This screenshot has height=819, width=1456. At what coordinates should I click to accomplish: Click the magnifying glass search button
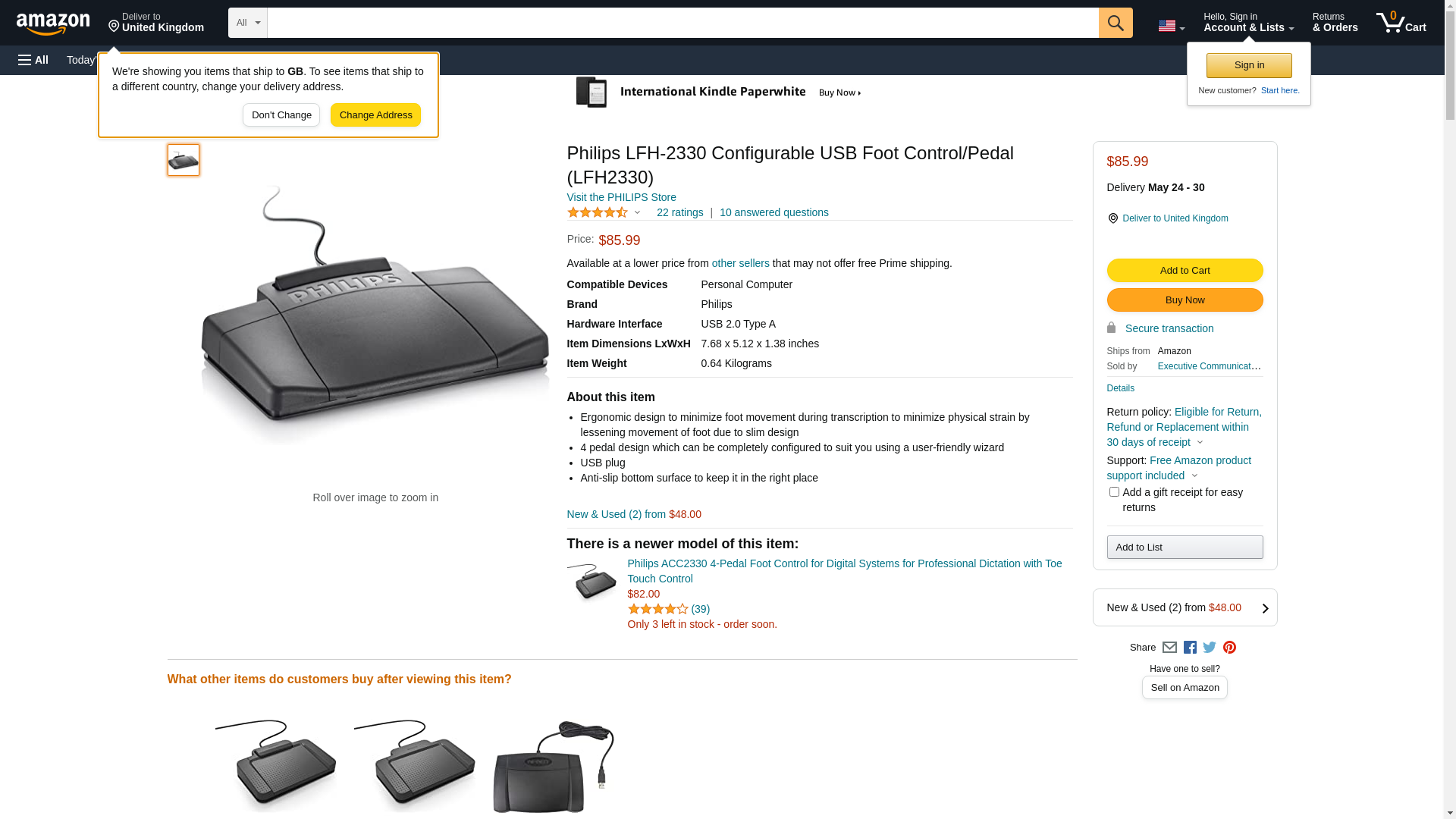(1116, 23)
